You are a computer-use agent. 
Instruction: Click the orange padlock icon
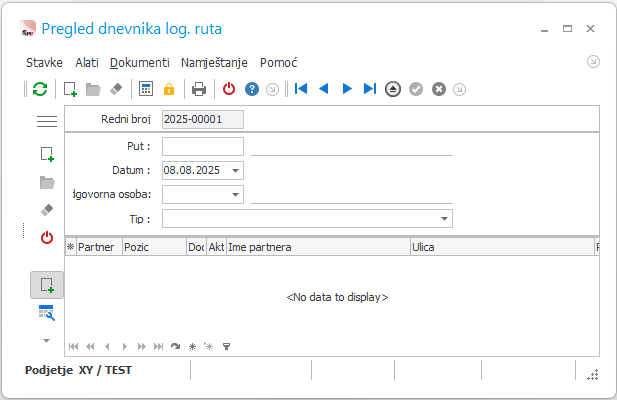click(169, 89)
